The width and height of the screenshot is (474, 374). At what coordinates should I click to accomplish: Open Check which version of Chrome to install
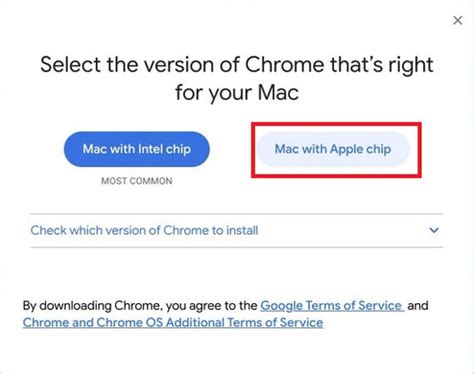(x=237, y=230)
